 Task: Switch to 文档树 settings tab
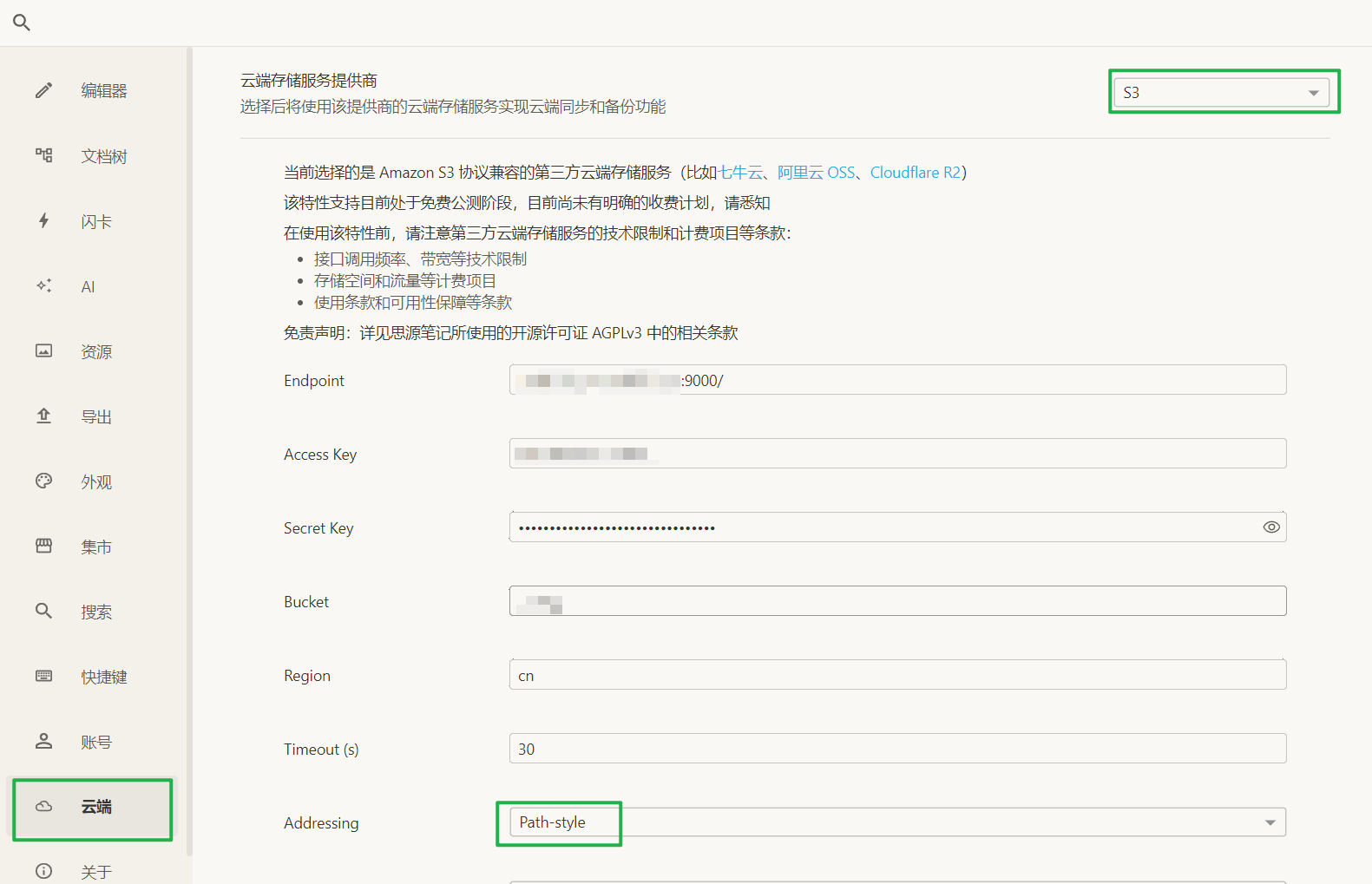coord(92,155)
